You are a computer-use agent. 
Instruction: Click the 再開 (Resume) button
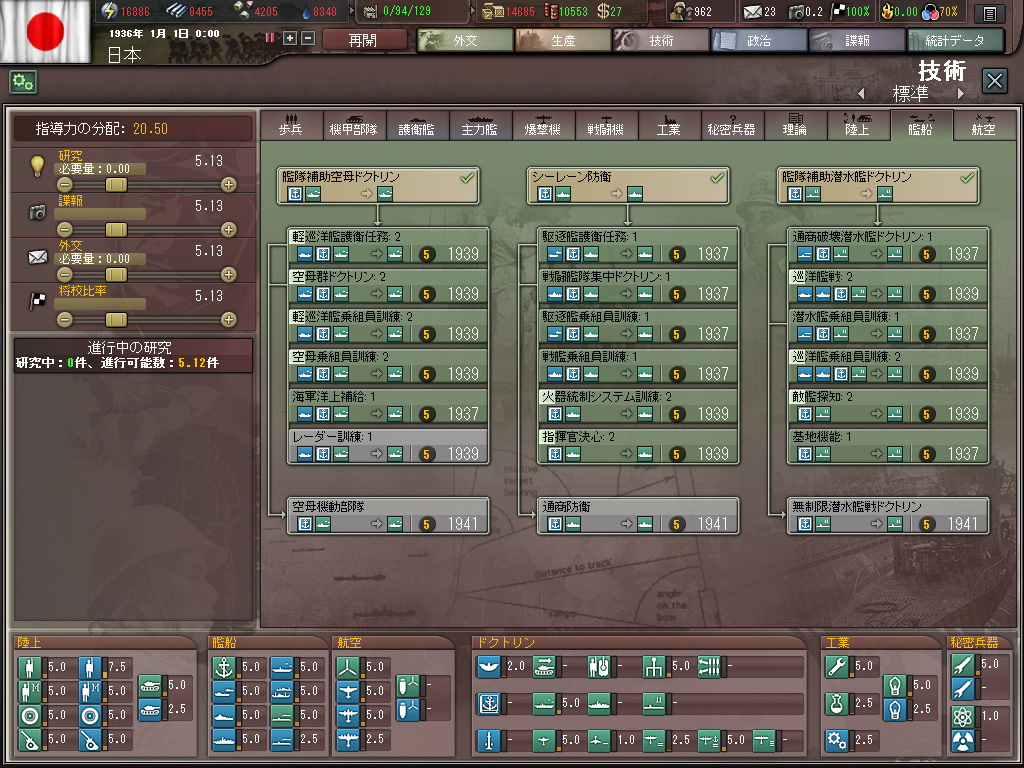363,40
